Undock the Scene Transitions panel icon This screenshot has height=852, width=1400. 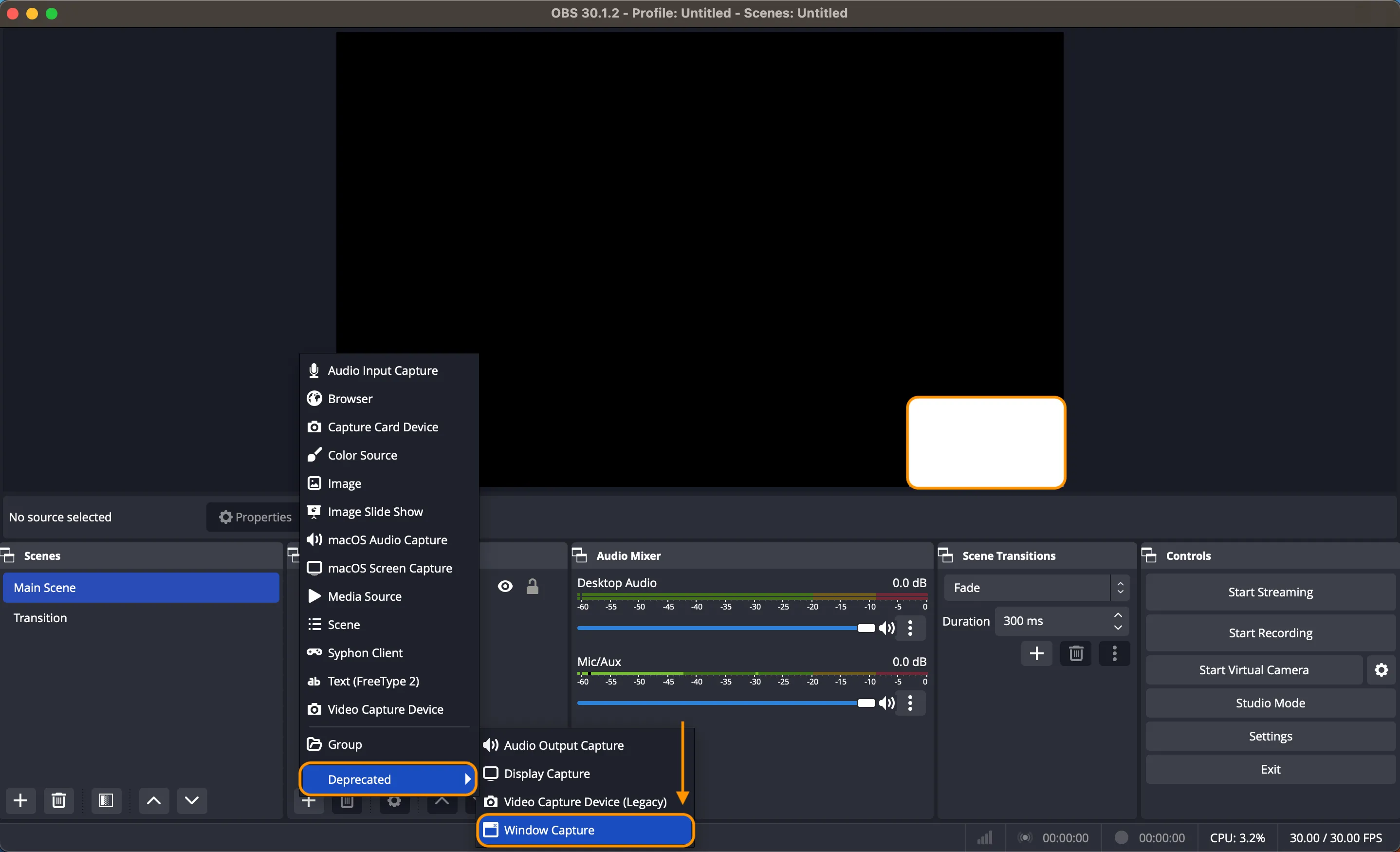(x=945, y=556)
